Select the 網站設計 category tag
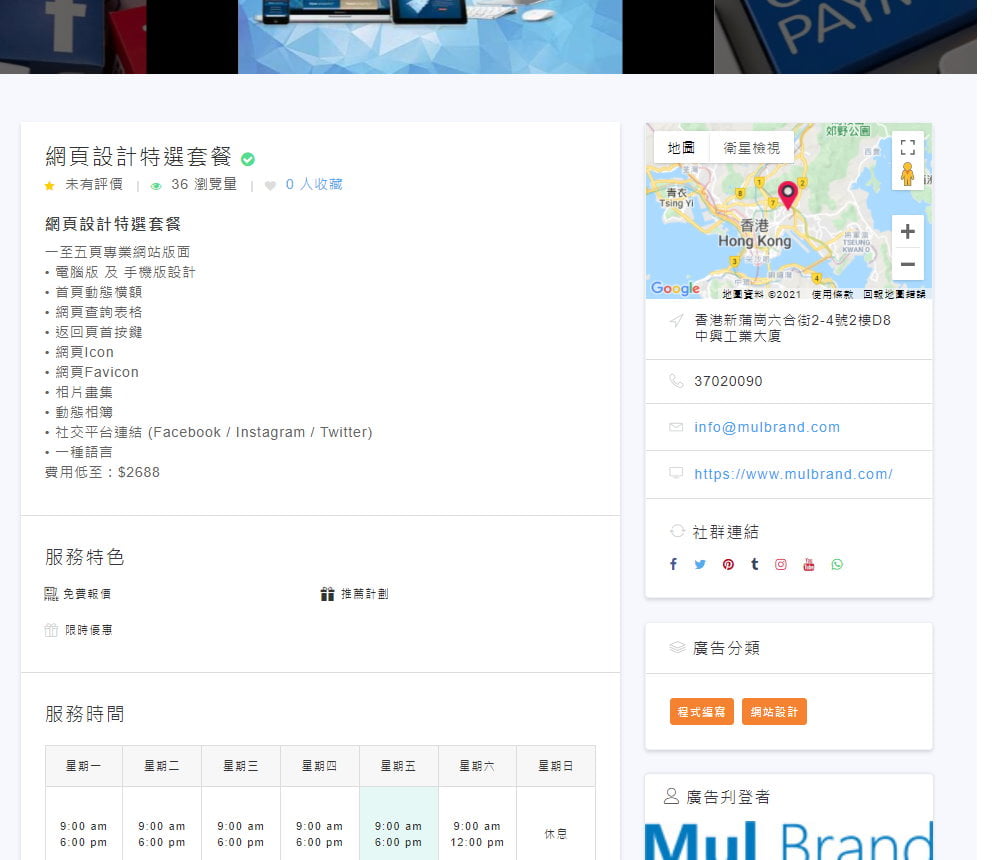The width and height of the screenshot is (1007, 860). coord(774,712)
